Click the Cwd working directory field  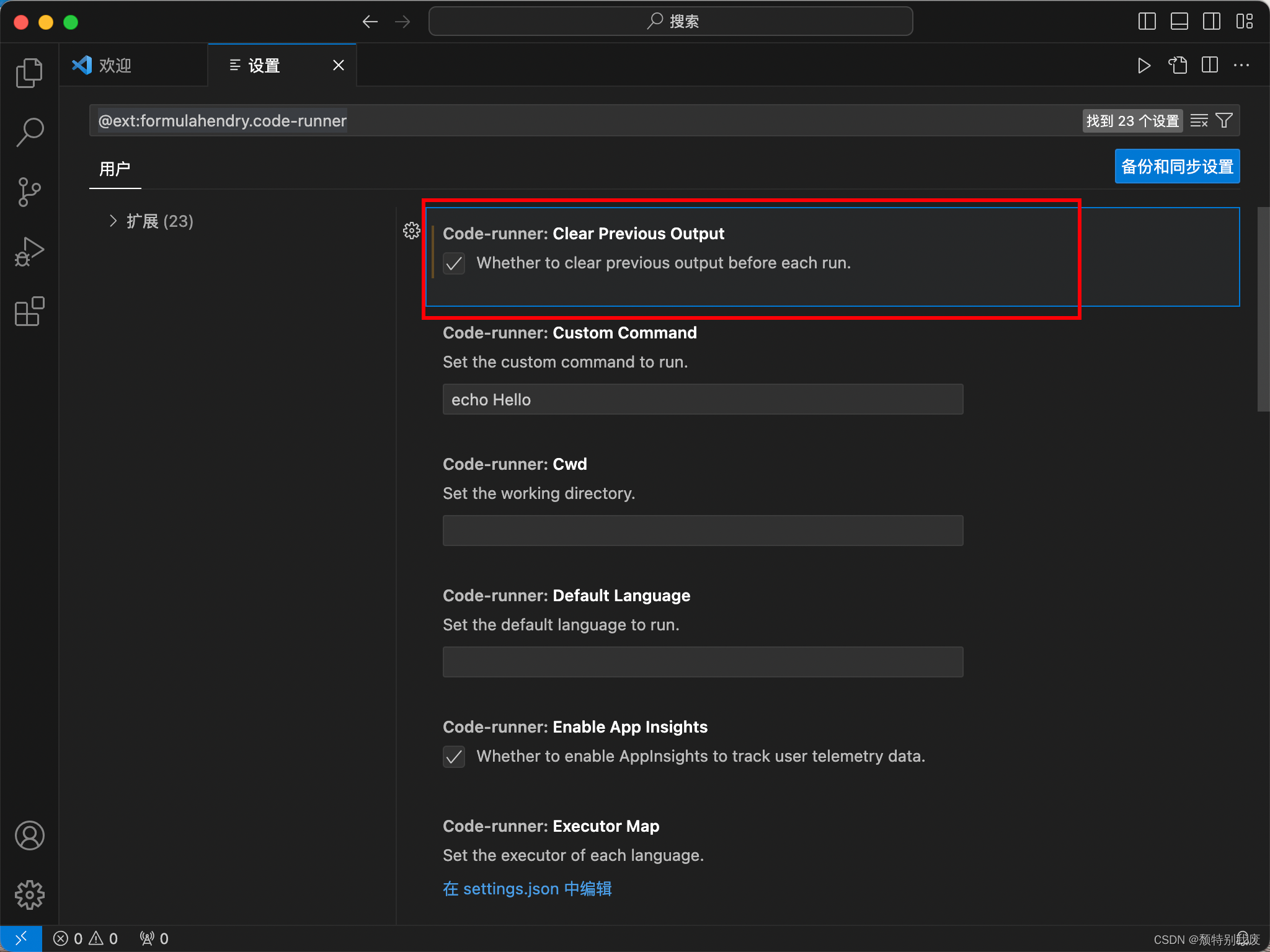703,531
